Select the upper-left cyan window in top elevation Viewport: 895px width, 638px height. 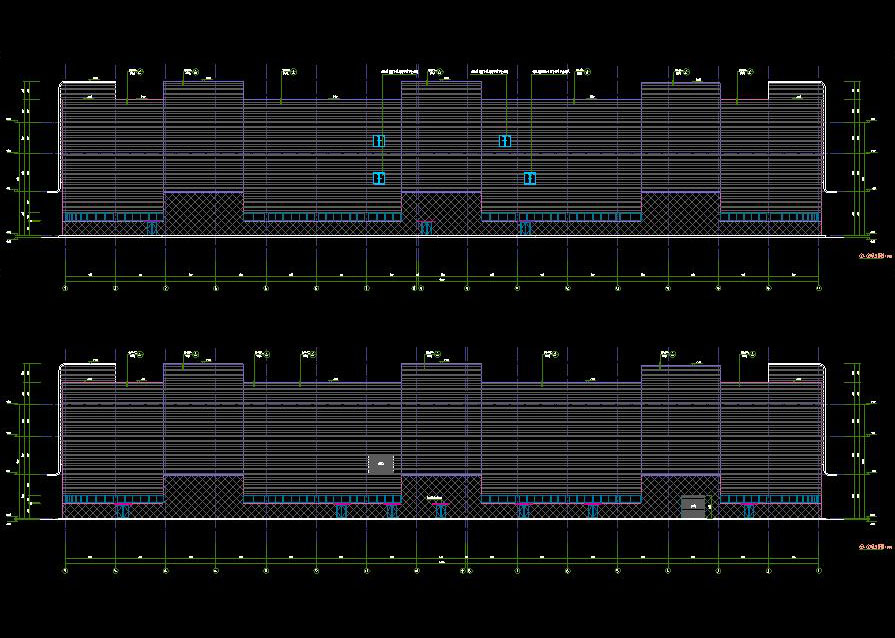coord(379,141)
